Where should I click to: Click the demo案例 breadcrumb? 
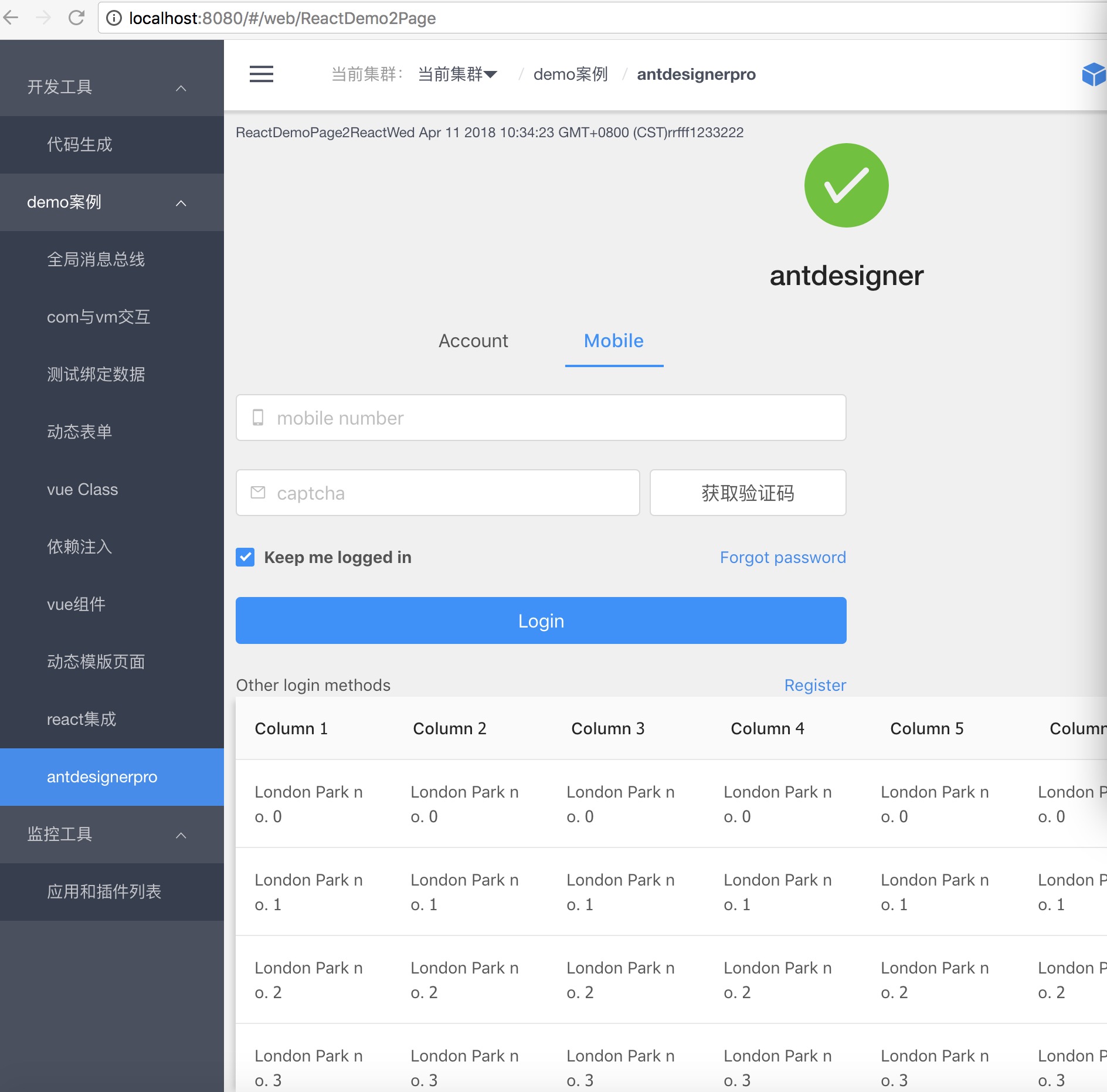pyautogui.click(x=571, y=74)
